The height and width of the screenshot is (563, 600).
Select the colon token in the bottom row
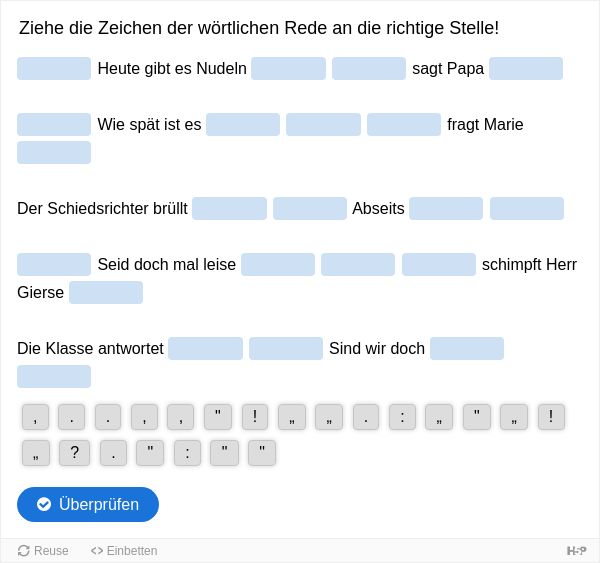pos(188,453)
